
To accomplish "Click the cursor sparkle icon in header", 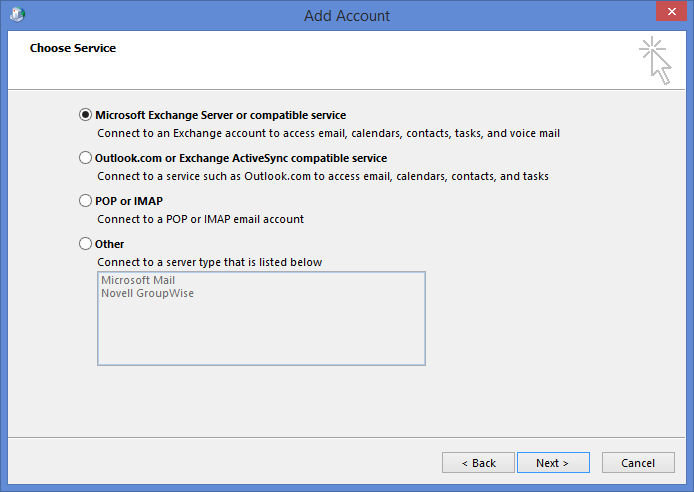I will point(655,59).
